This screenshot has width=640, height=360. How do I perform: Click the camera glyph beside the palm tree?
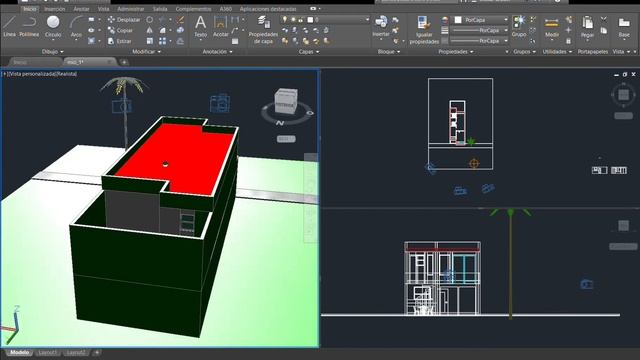coord(122,106)
